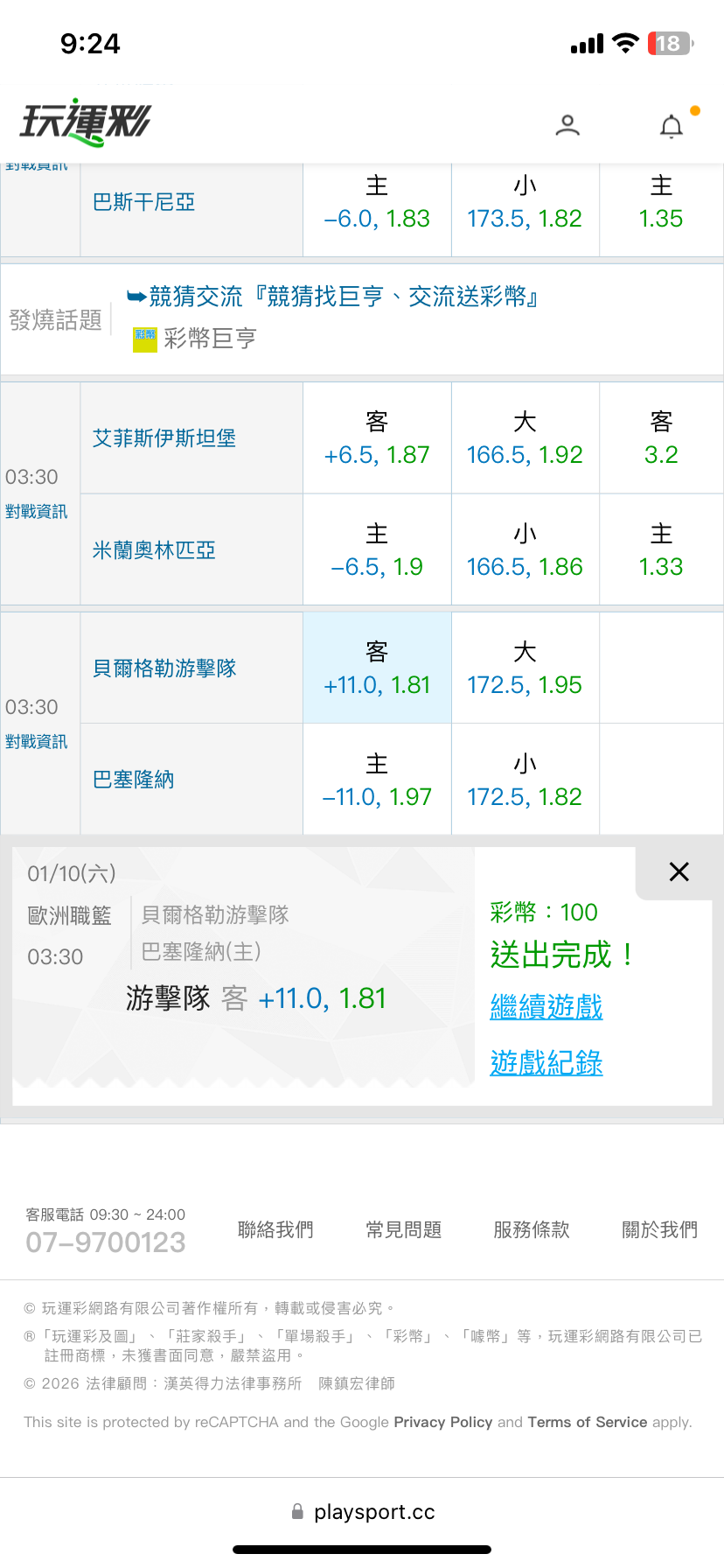Open 遊戲紀錄 link
Image resolution: width=724 pixels, height=1568 pixels.
point(546,1062)
